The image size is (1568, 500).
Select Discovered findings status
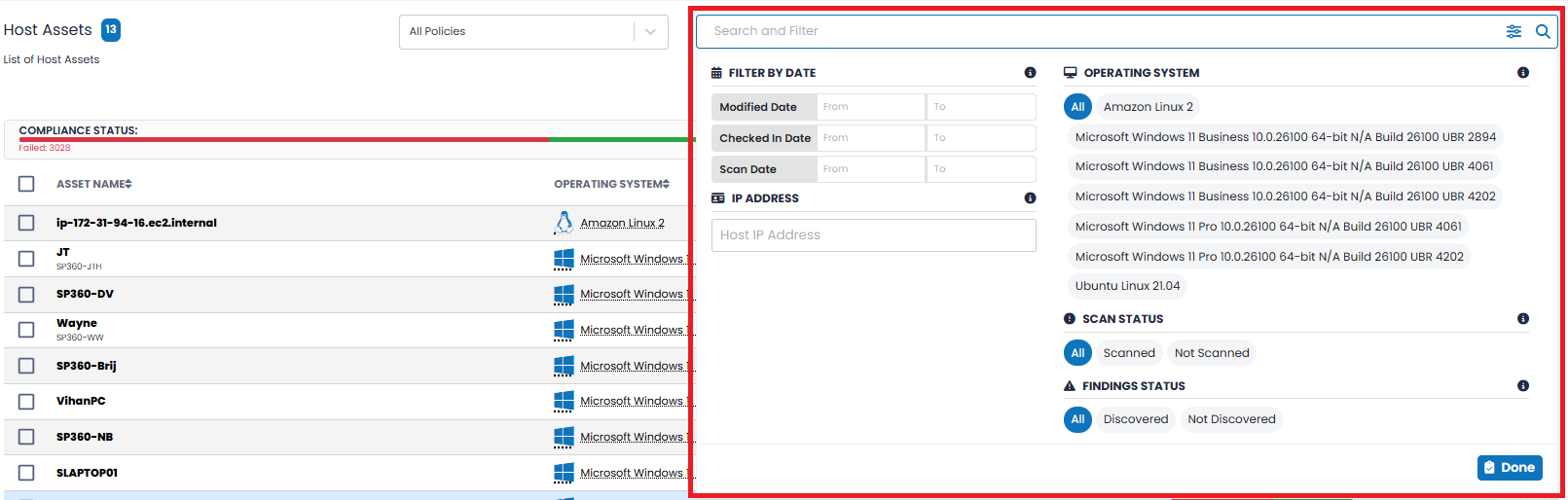[x=1135, y=419]
